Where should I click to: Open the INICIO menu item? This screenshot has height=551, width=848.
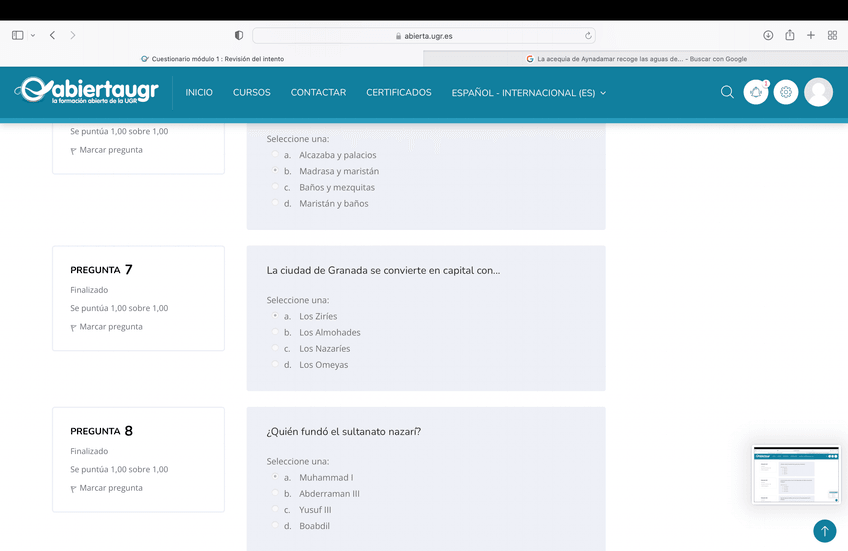[x=199, y=92]
